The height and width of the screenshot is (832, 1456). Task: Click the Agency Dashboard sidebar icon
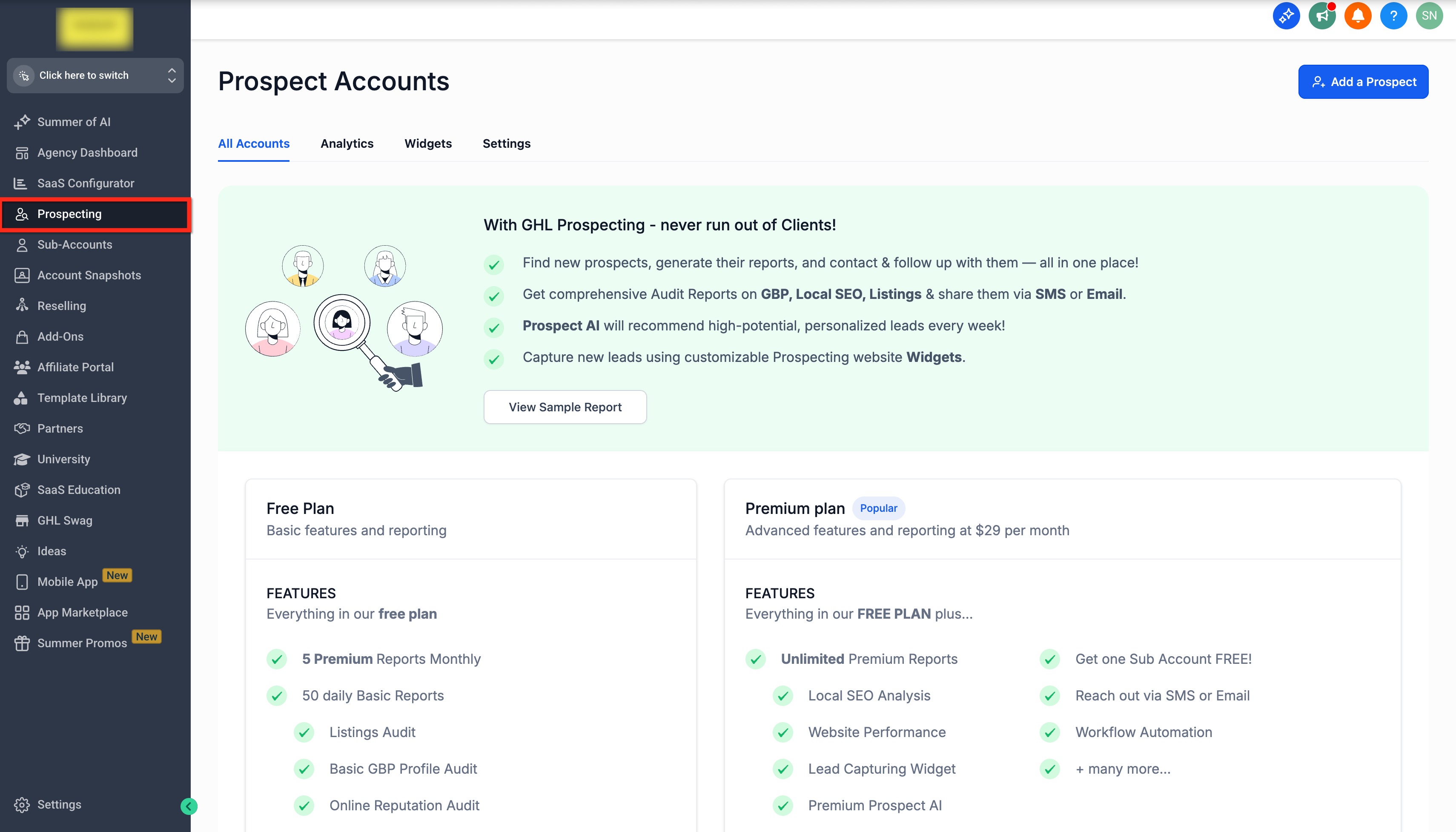(22, 152)
